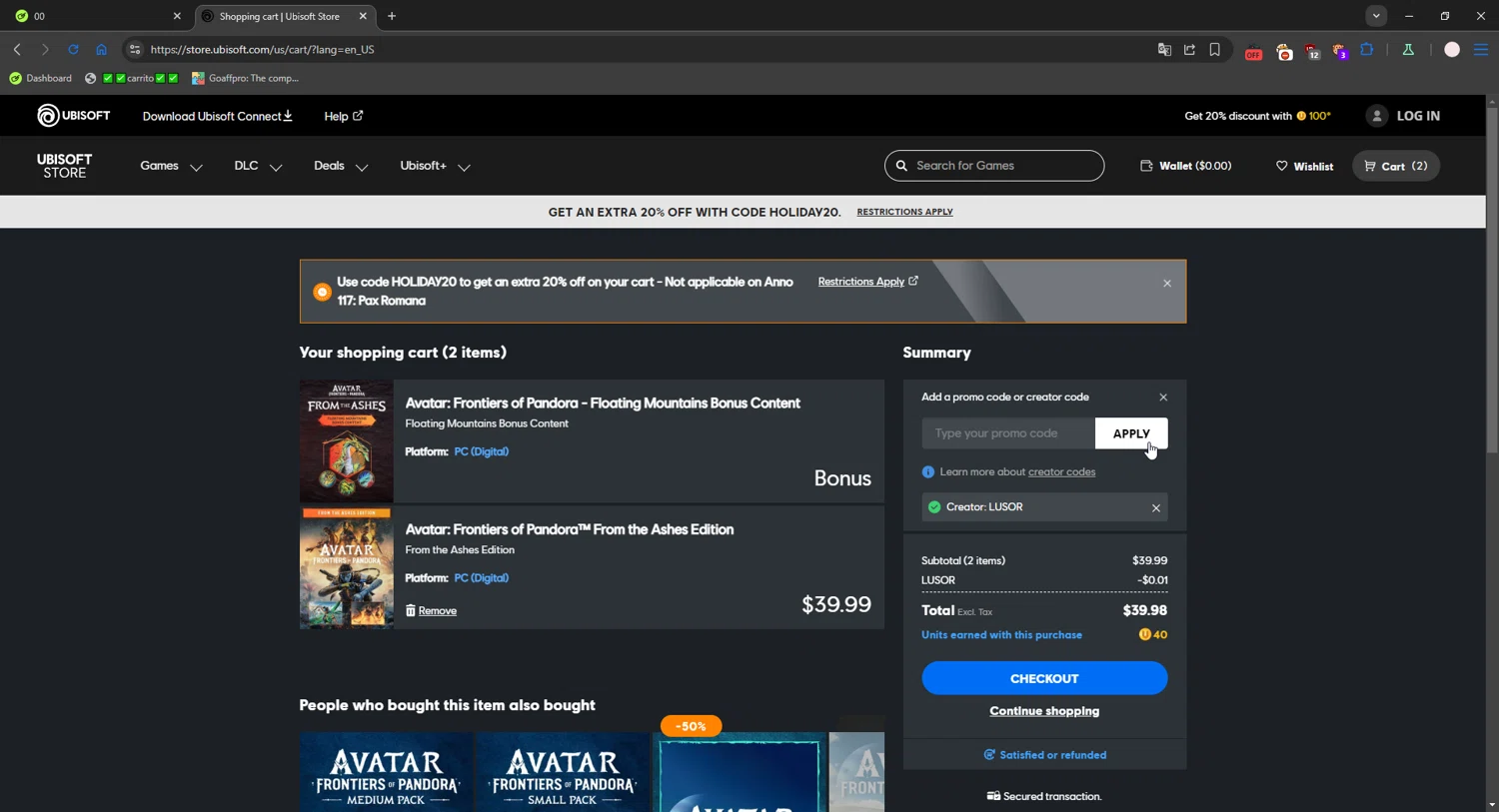
Task: Dismiss the HOLIDAY20 banner
Action: click(1167, 284)
